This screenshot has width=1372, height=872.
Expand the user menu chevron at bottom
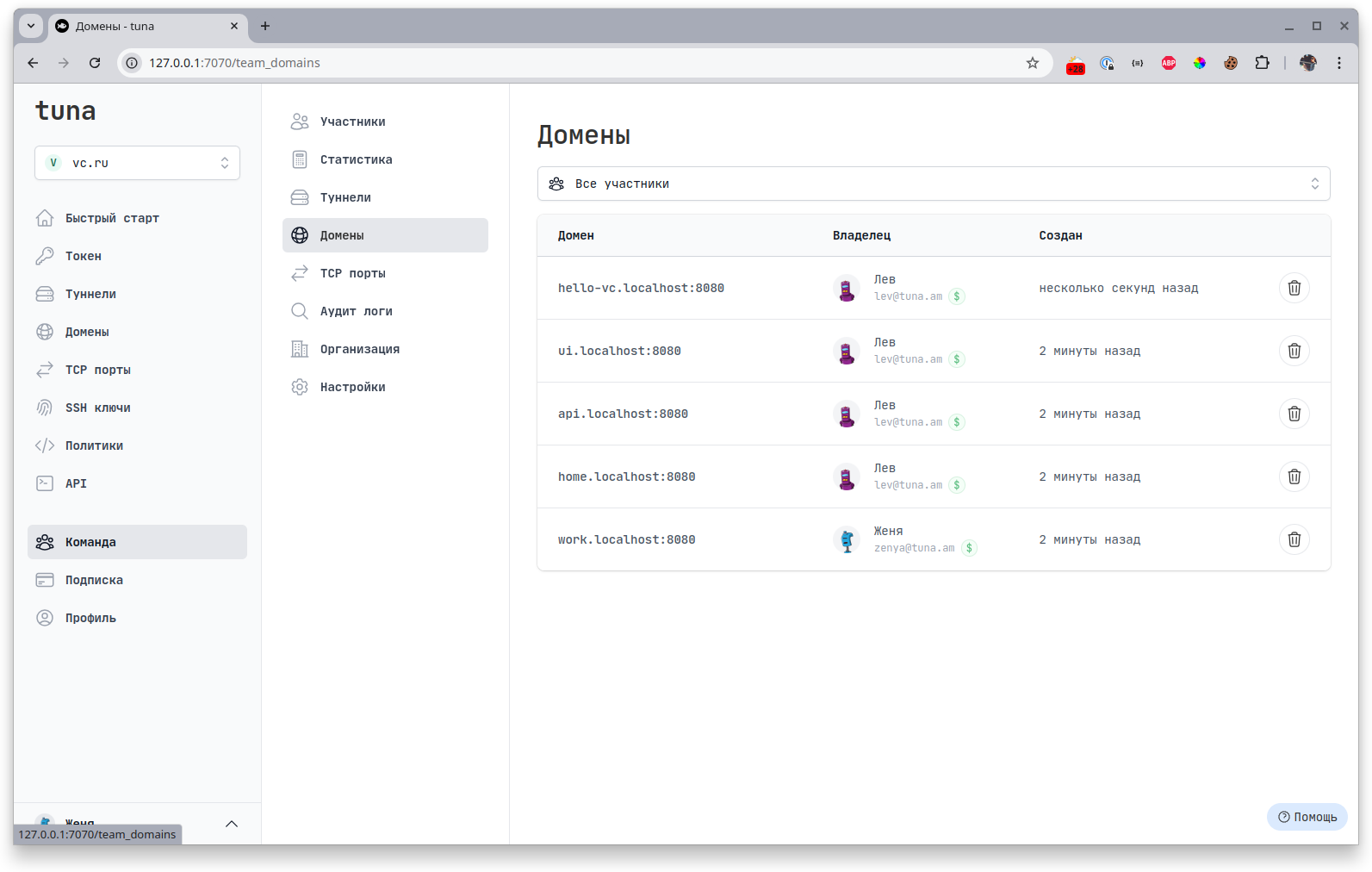pos(232,824)
